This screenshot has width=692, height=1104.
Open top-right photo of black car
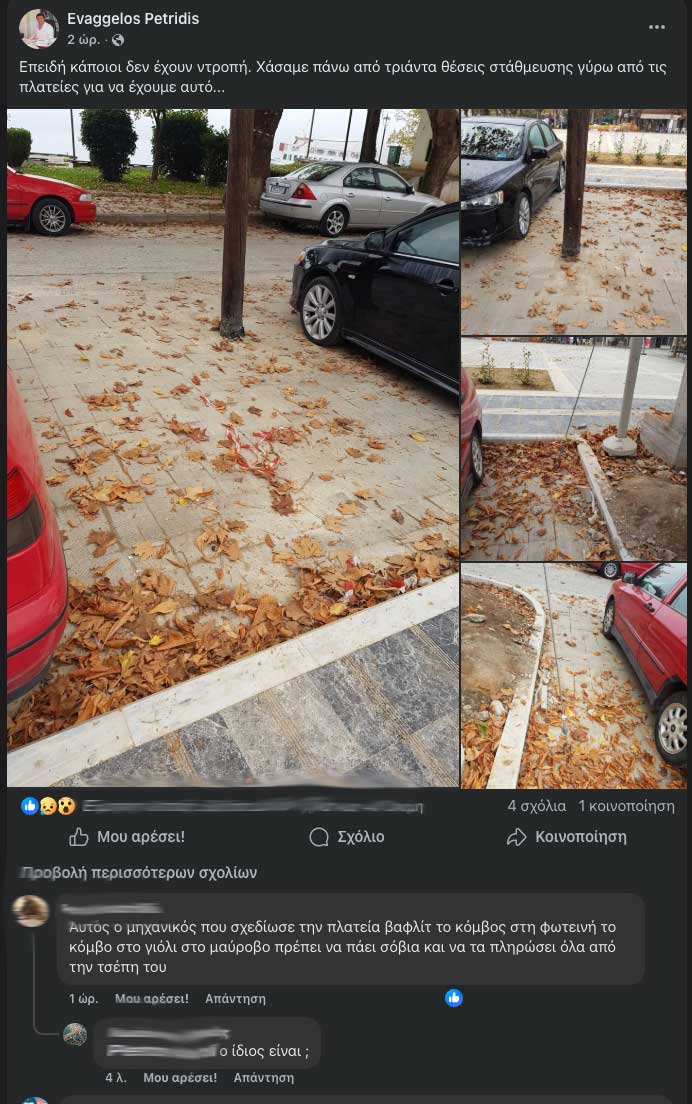[574, 222]
